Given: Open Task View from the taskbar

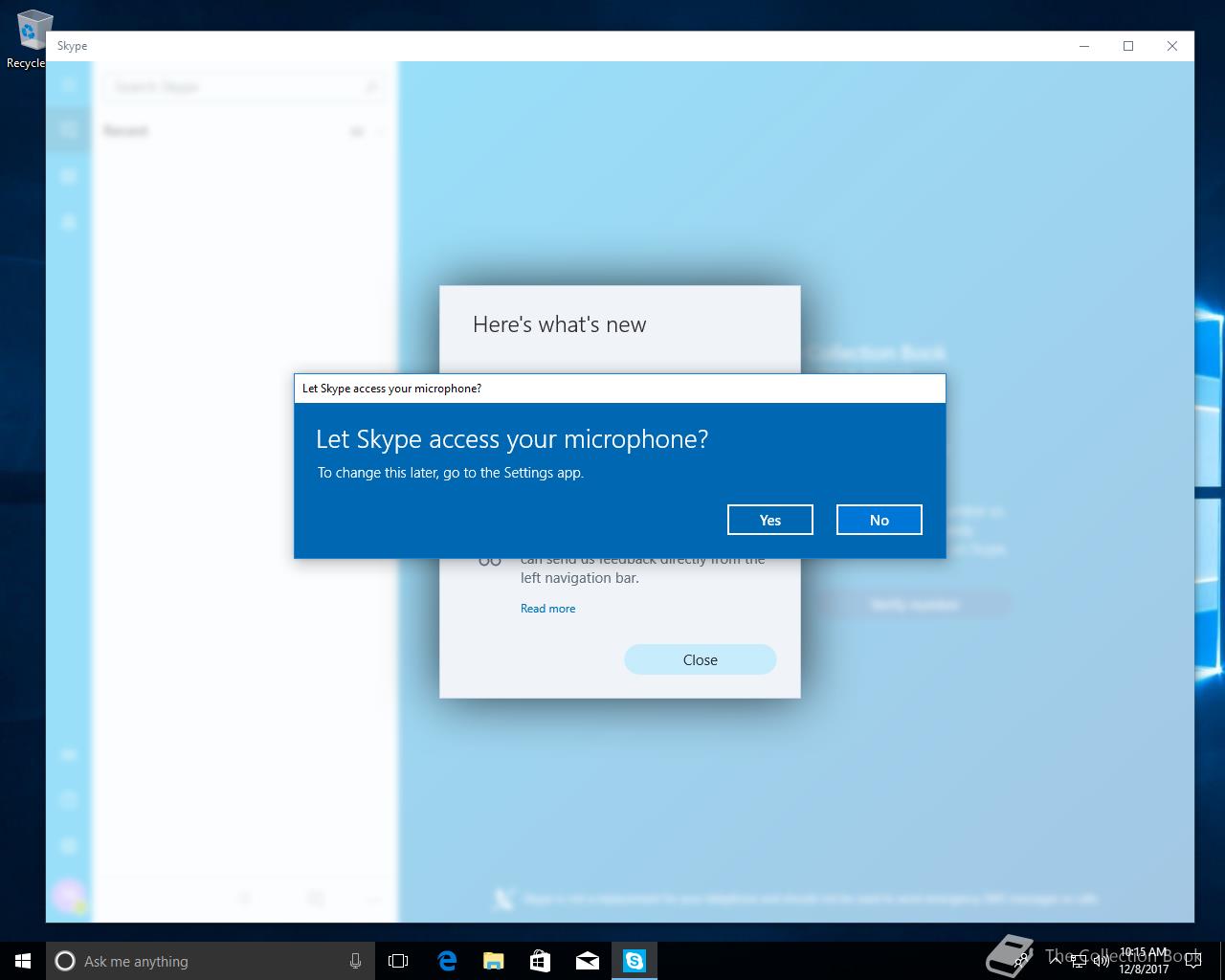Looking at the screenshot, I should click(x=398, y=961).
